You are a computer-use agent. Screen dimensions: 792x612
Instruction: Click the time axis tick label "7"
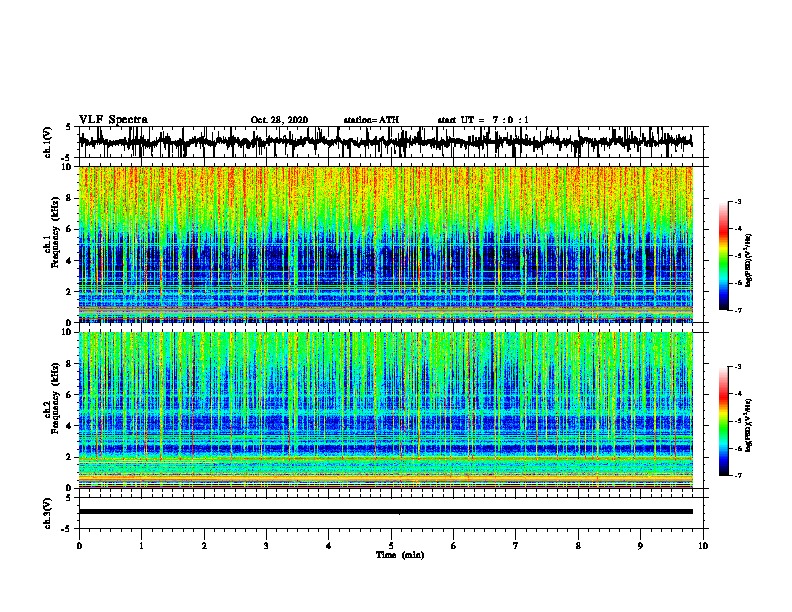(516, 546)
